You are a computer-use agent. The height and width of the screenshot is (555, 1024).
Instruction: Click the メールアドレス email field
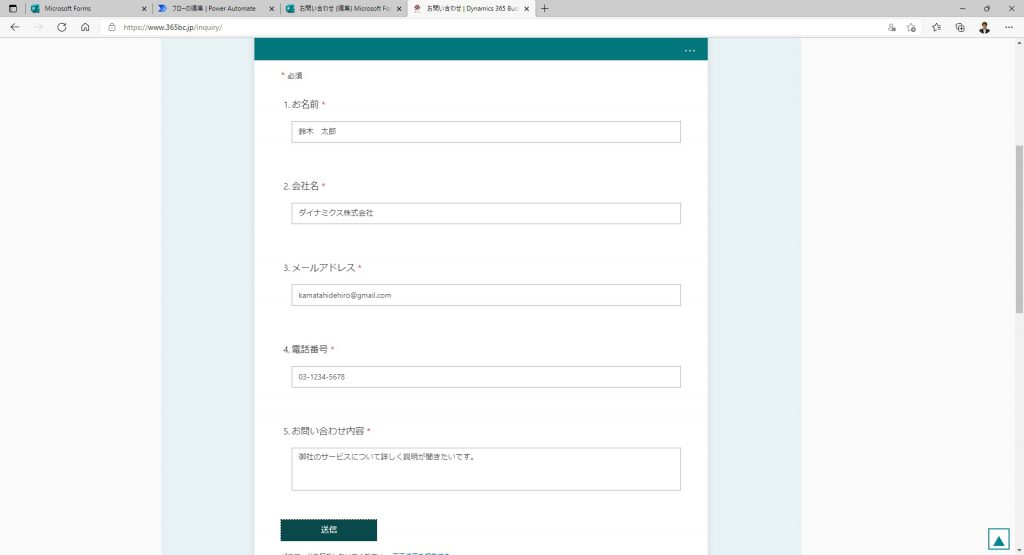click(x=485, y=295)
